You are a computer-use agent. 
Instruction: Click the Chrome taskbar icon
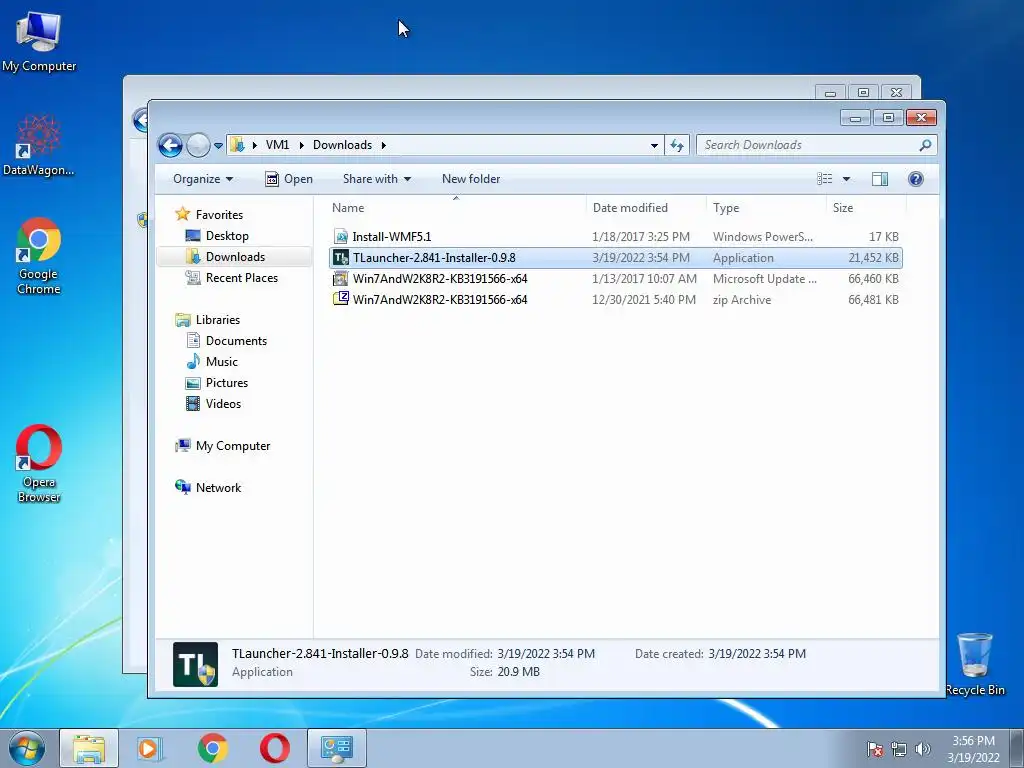coord(213,748)
